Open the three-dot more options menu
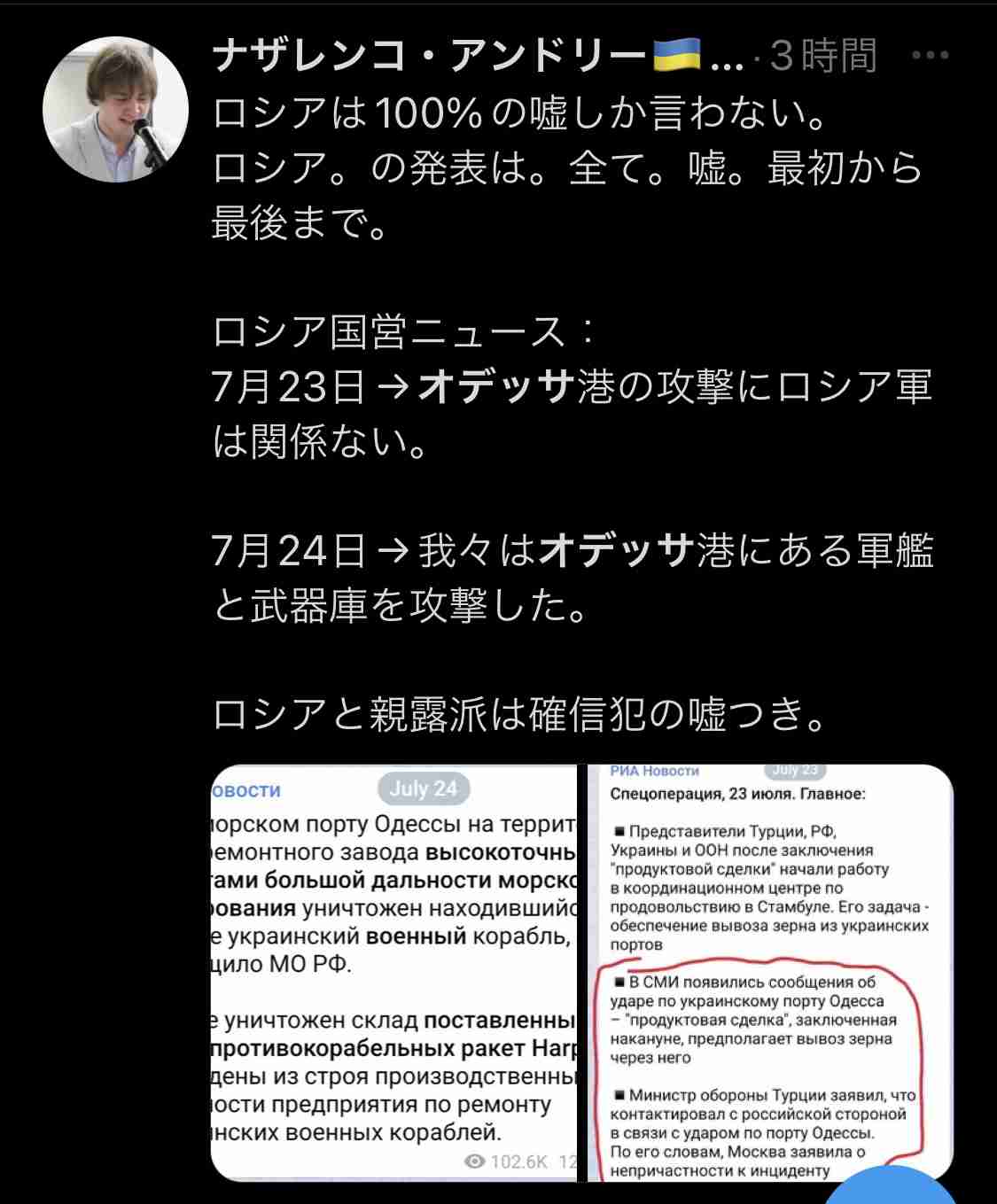The height and width of the screenshot is (1204, 997). point(931,56)
